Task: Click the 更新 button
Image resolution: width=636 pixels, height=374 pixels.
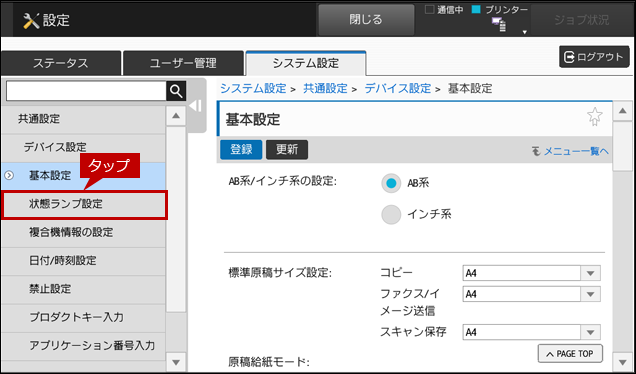Action: (287, 150)
